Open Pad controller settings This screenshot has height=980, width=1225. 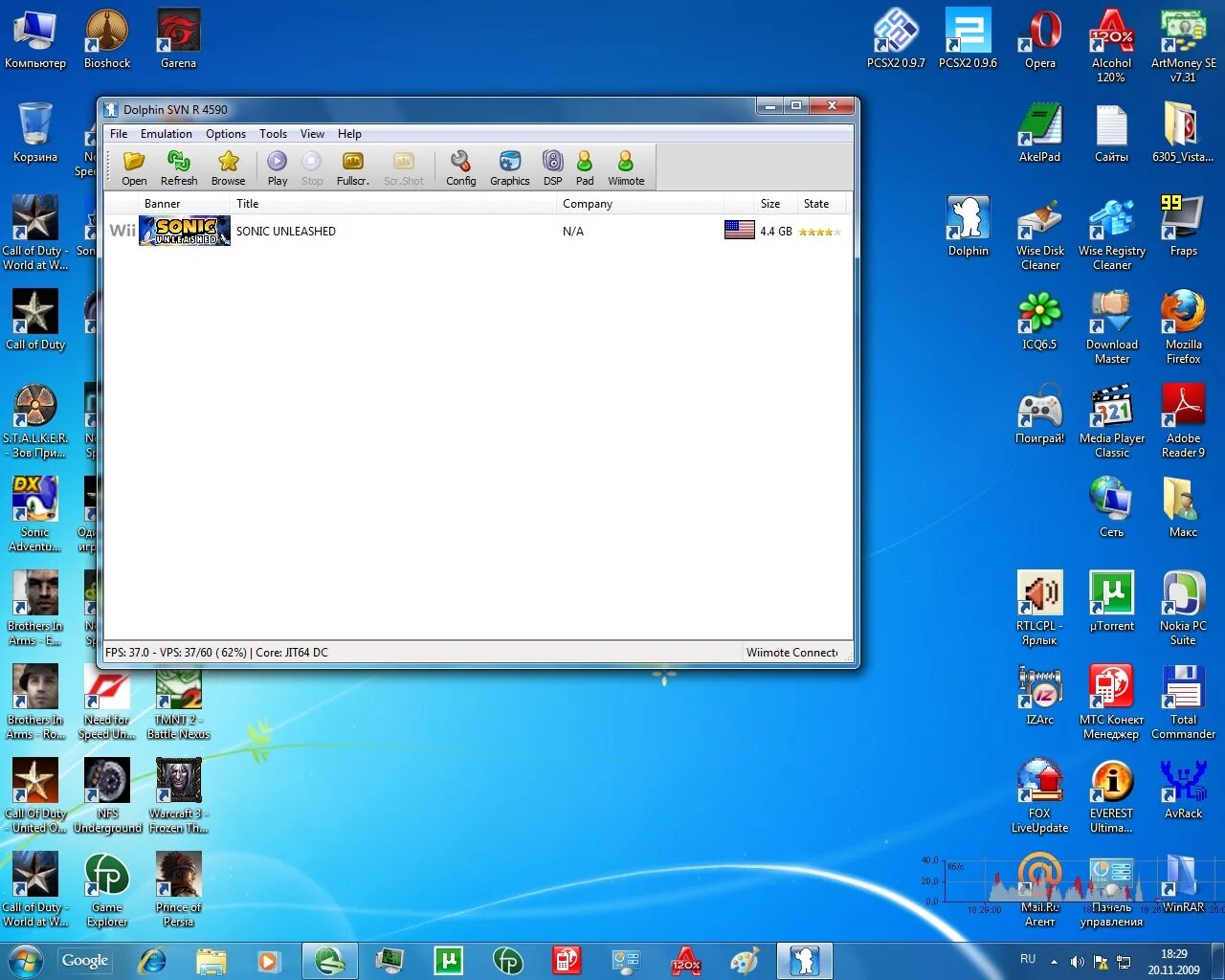585,167
